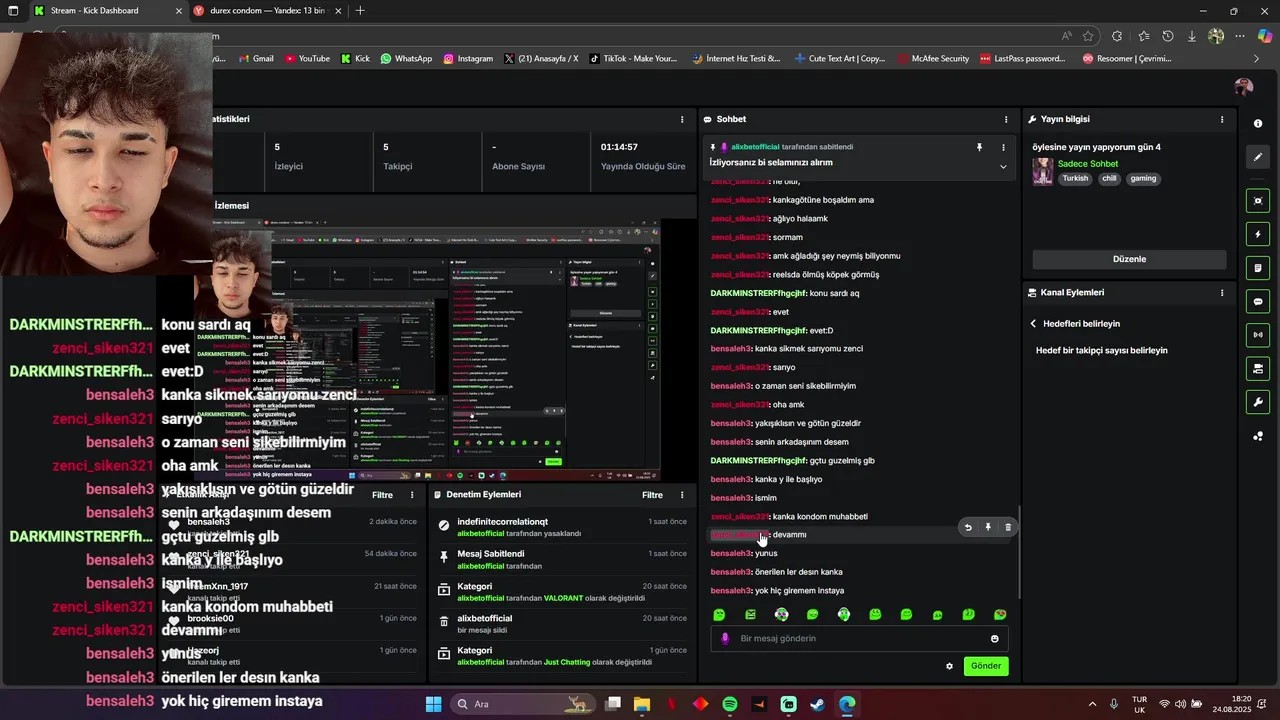Viewport: 1280px width, 720px height.
Task: Open the YouTube bookmark
Action: pos(307,58)
